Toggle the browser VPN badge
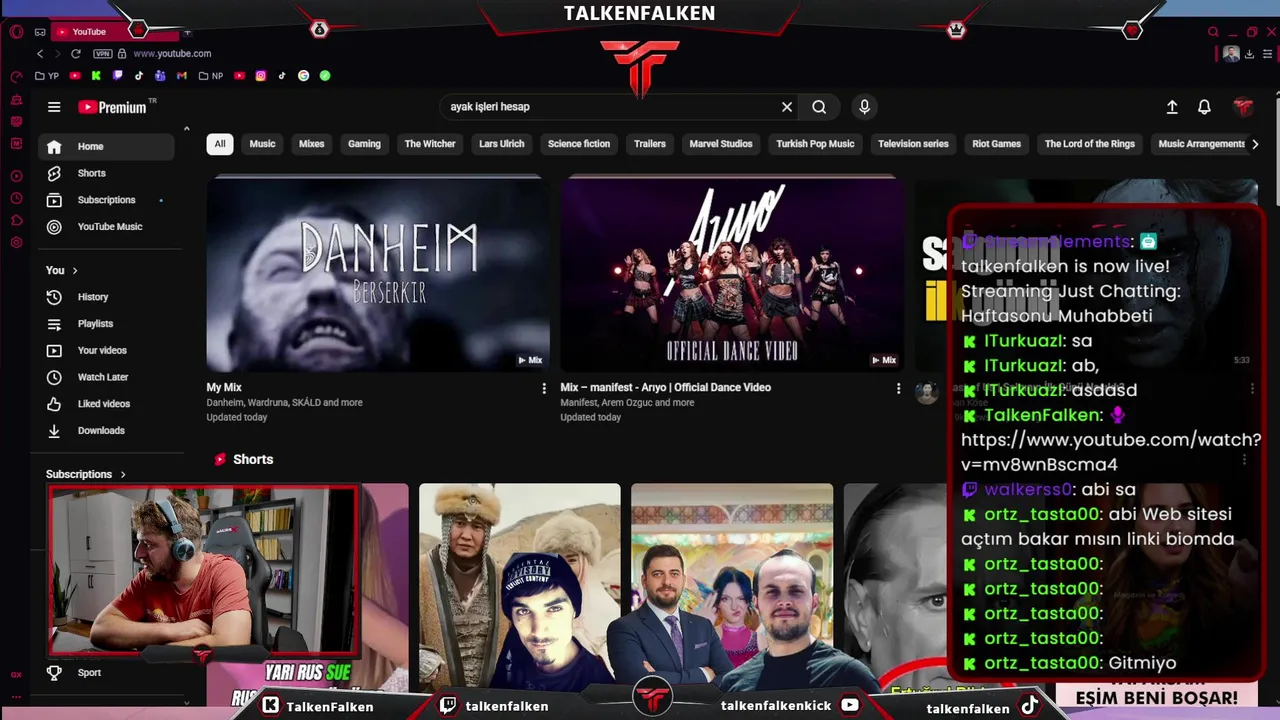 pos(102,54)
